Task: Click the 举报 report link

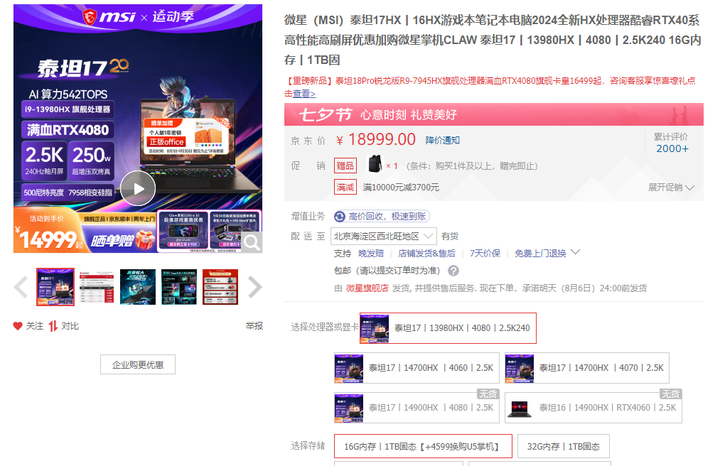Action: pyautogui.click(x=254, y=326)
